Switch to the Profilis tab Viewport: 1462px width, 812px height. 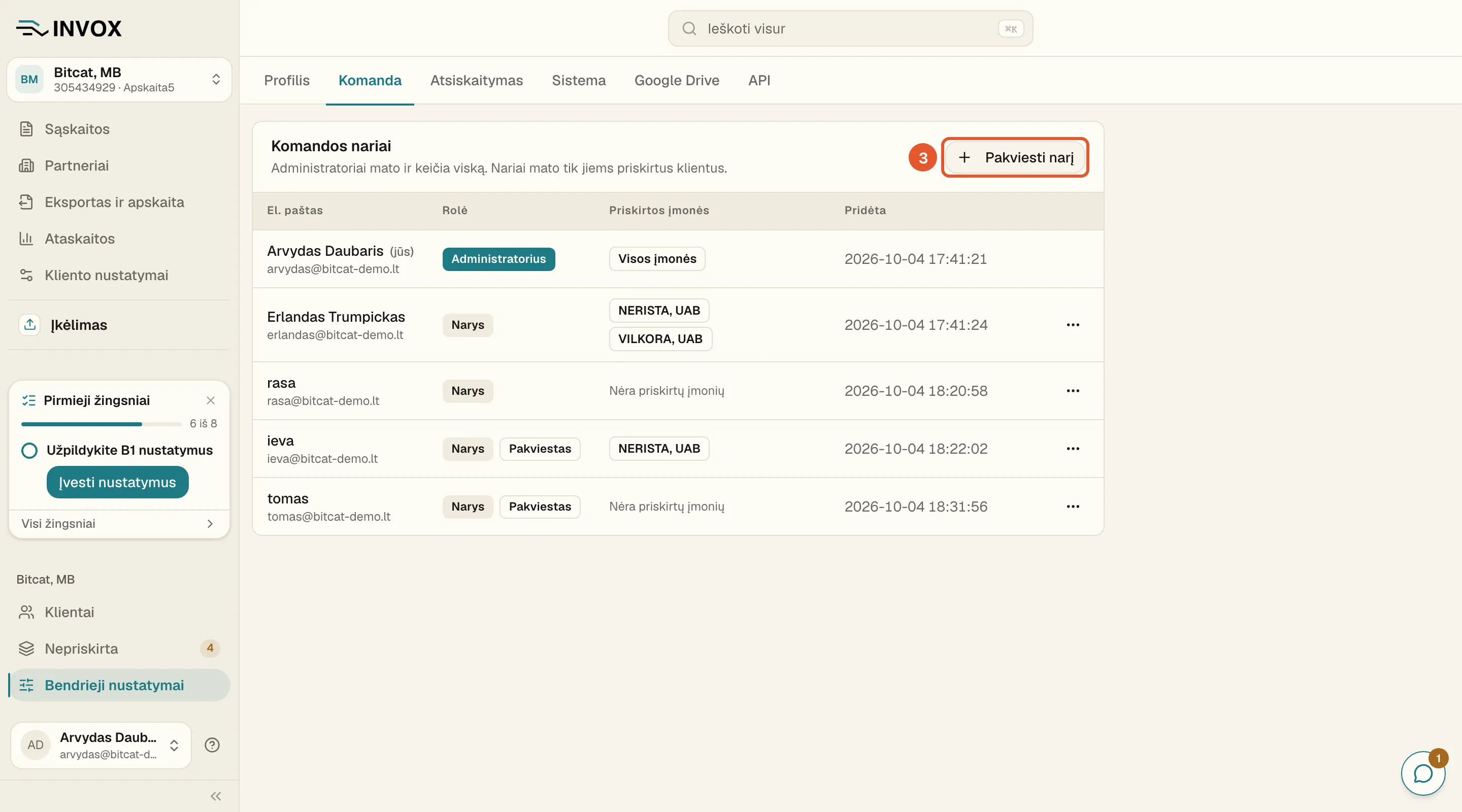click(x=287, y=81)
